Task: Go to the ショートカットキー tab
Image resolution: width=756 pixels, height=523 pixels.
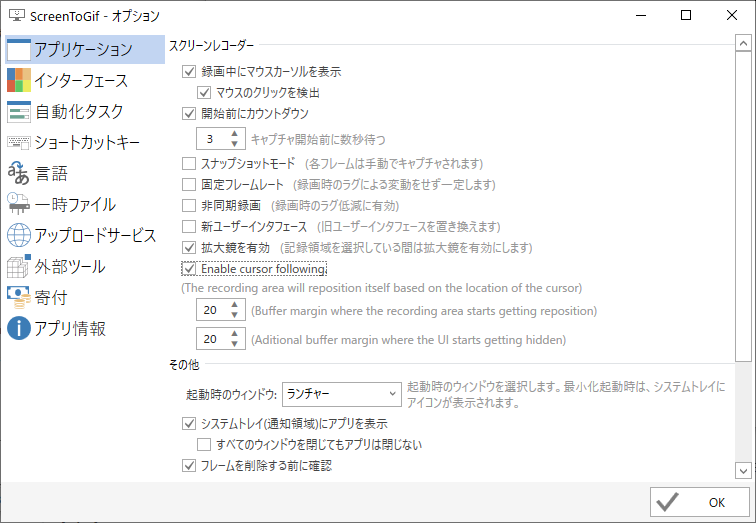Action: (x=85, y=143)
